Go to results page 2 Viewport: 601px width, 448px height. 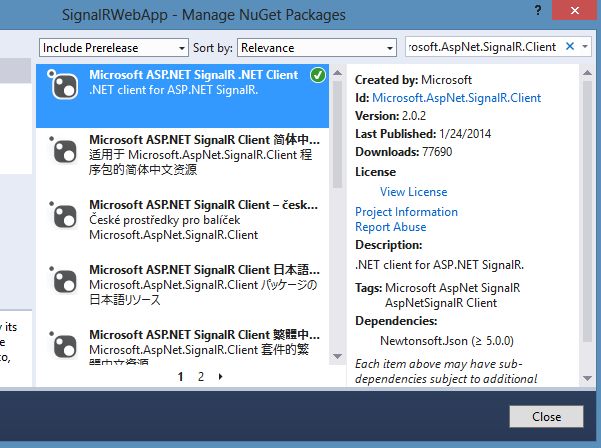[x=201, y=376]
